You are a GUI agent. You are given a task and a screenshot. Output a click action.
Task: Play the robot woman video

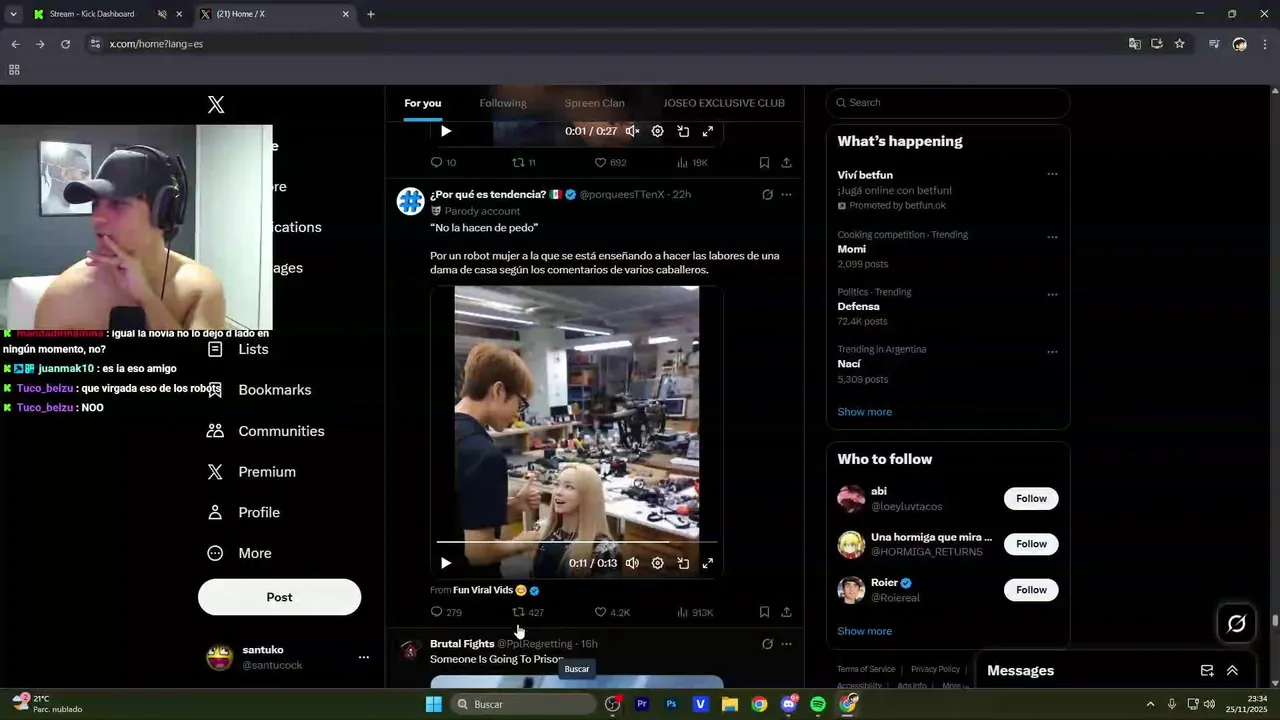(x=446, y=563)
